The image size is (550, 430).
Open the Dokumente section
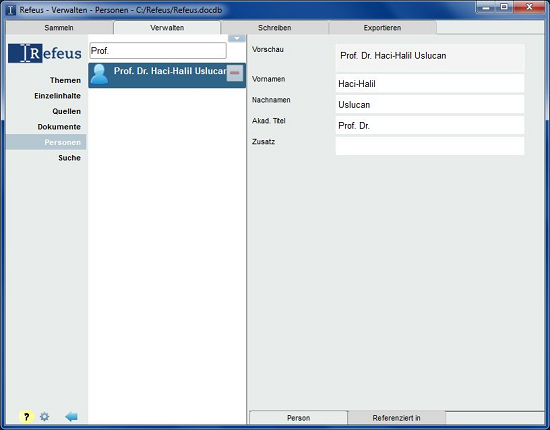point(59,127)
